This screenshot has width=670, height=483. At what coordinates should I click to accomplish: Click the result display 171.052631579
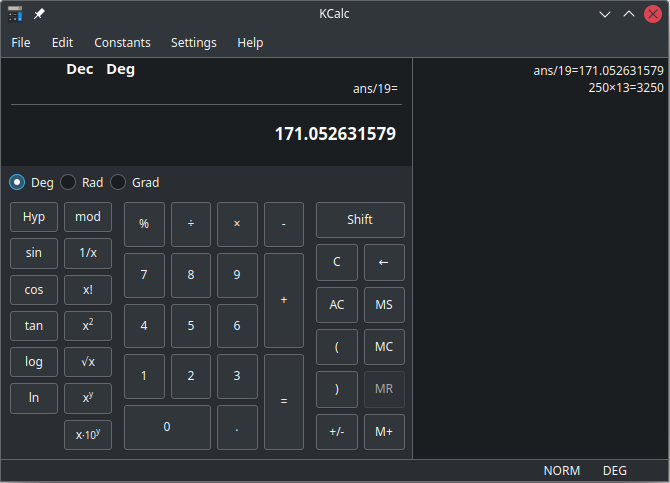pos(335,134)
